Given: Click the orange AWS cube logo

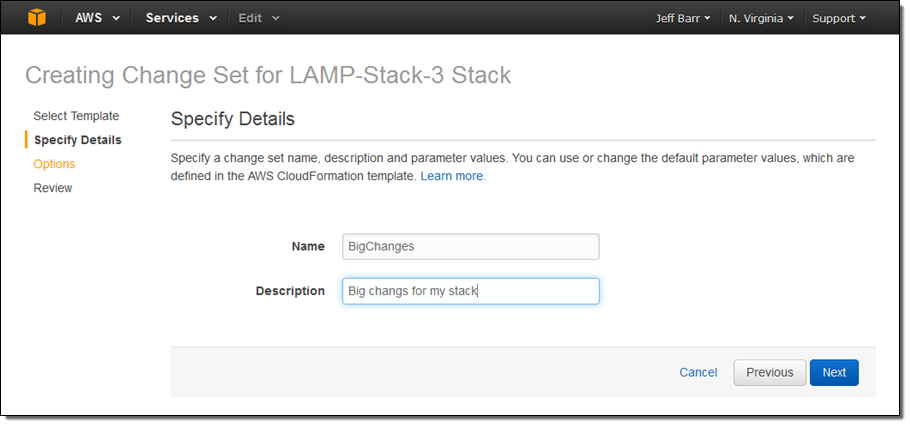Looking at the screenshot, I should tap(37, 18).
